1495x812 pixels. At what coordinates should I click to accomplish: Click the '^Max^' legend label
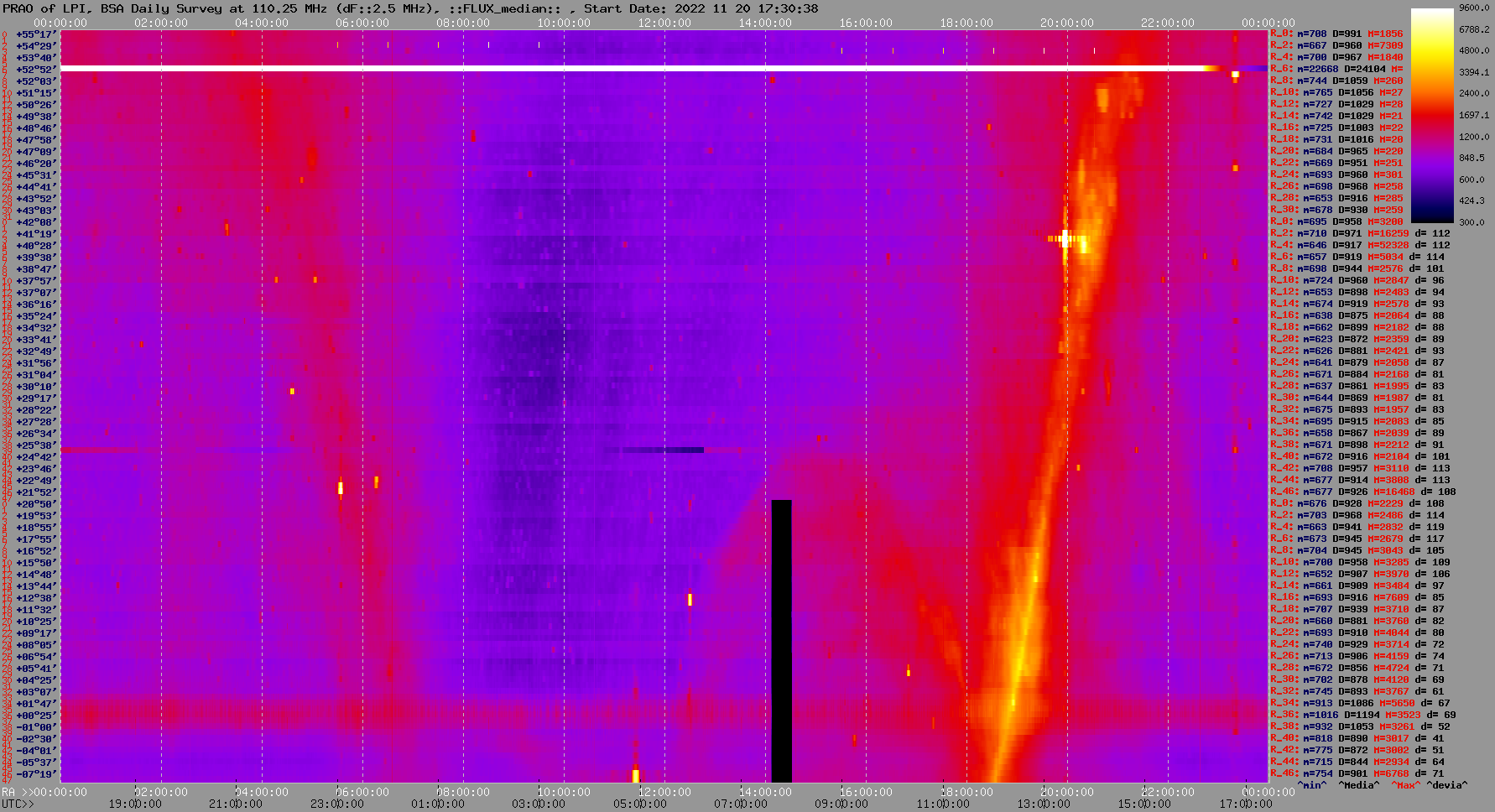[x=1406, y=785]
